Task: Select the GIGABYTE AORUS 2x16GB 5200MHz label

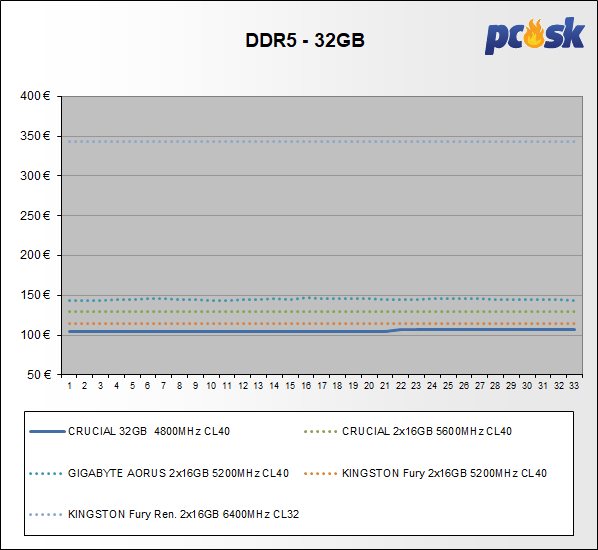Action: pos(178,473)
